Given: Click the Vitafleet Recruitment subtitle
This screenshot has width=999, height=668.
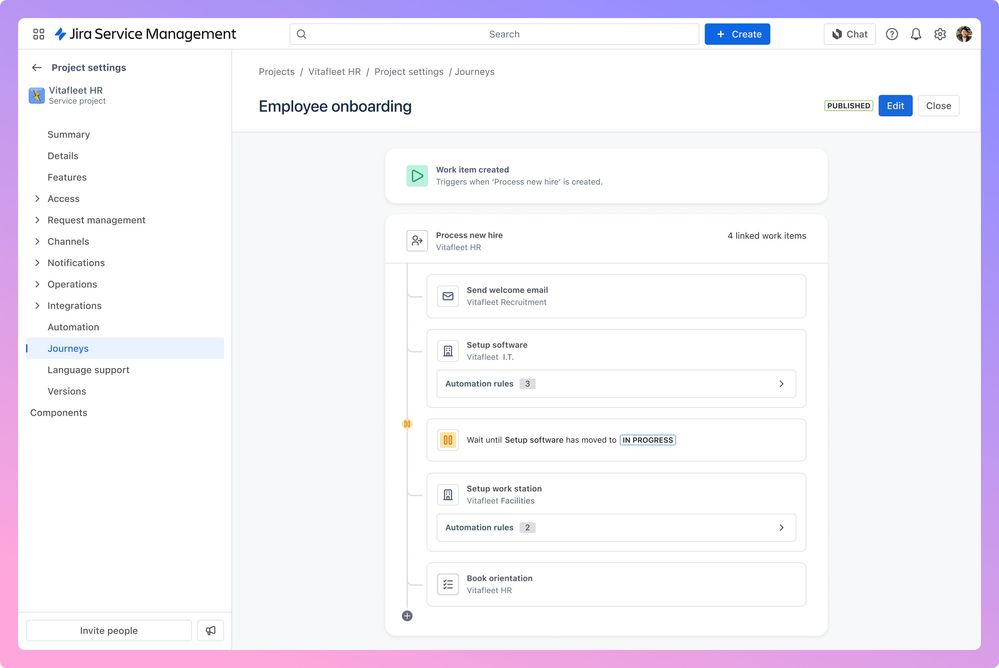Looking at the screenshot, I should (x=507, y=302).
